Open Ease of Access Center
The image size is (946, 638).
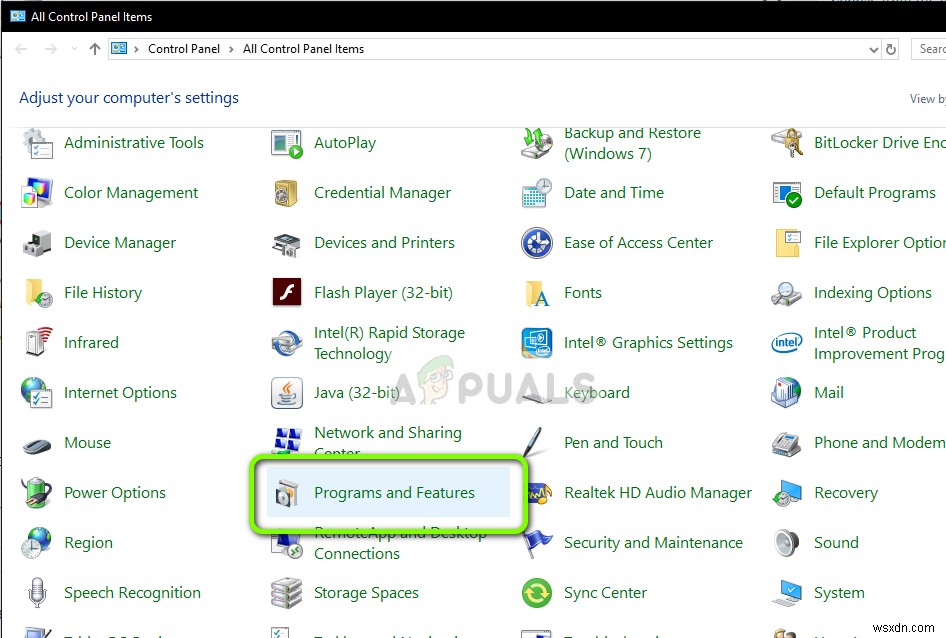click(638, 243)
